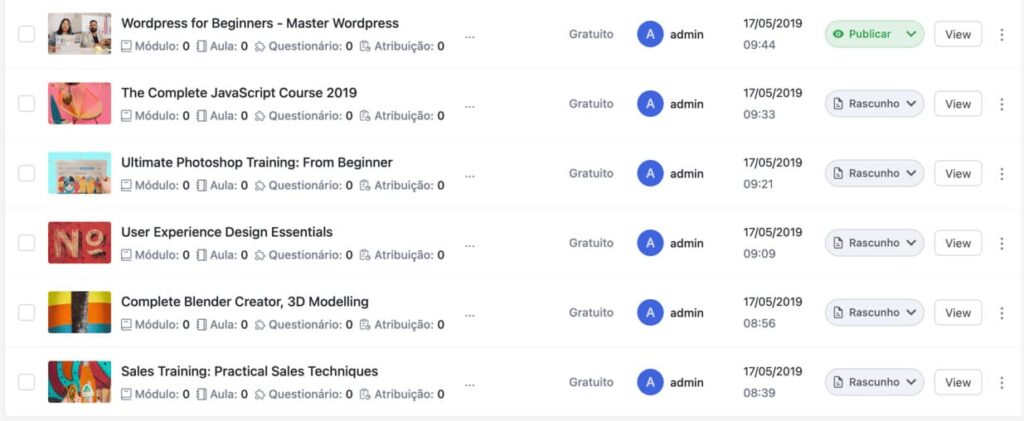The image size is (1024, 421).
Task: Click View button for User Experience Design Essentials
Action: point(957,243)
